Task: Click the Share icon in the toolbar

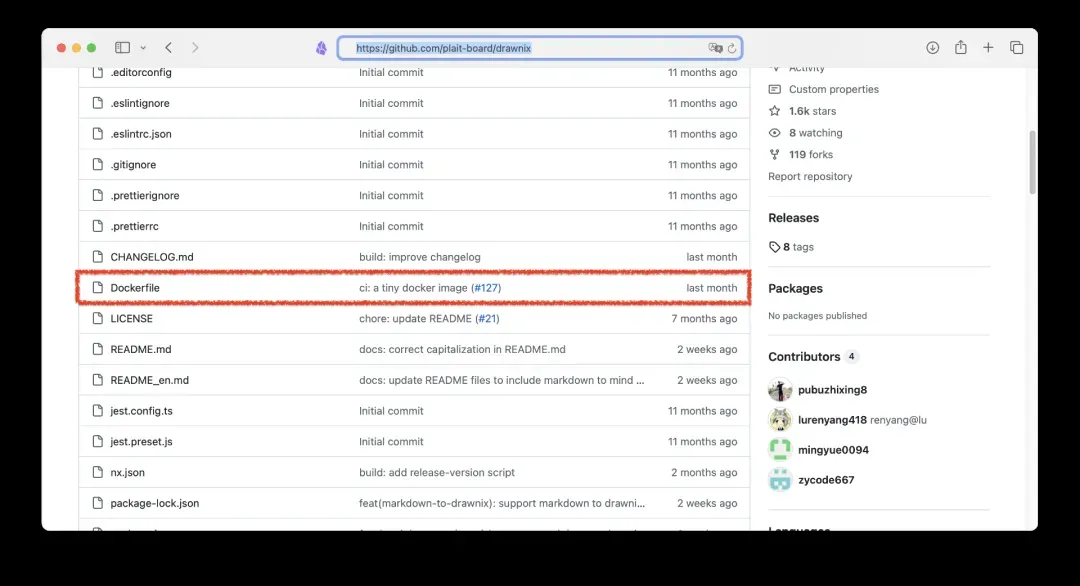Action: (960, 48)
